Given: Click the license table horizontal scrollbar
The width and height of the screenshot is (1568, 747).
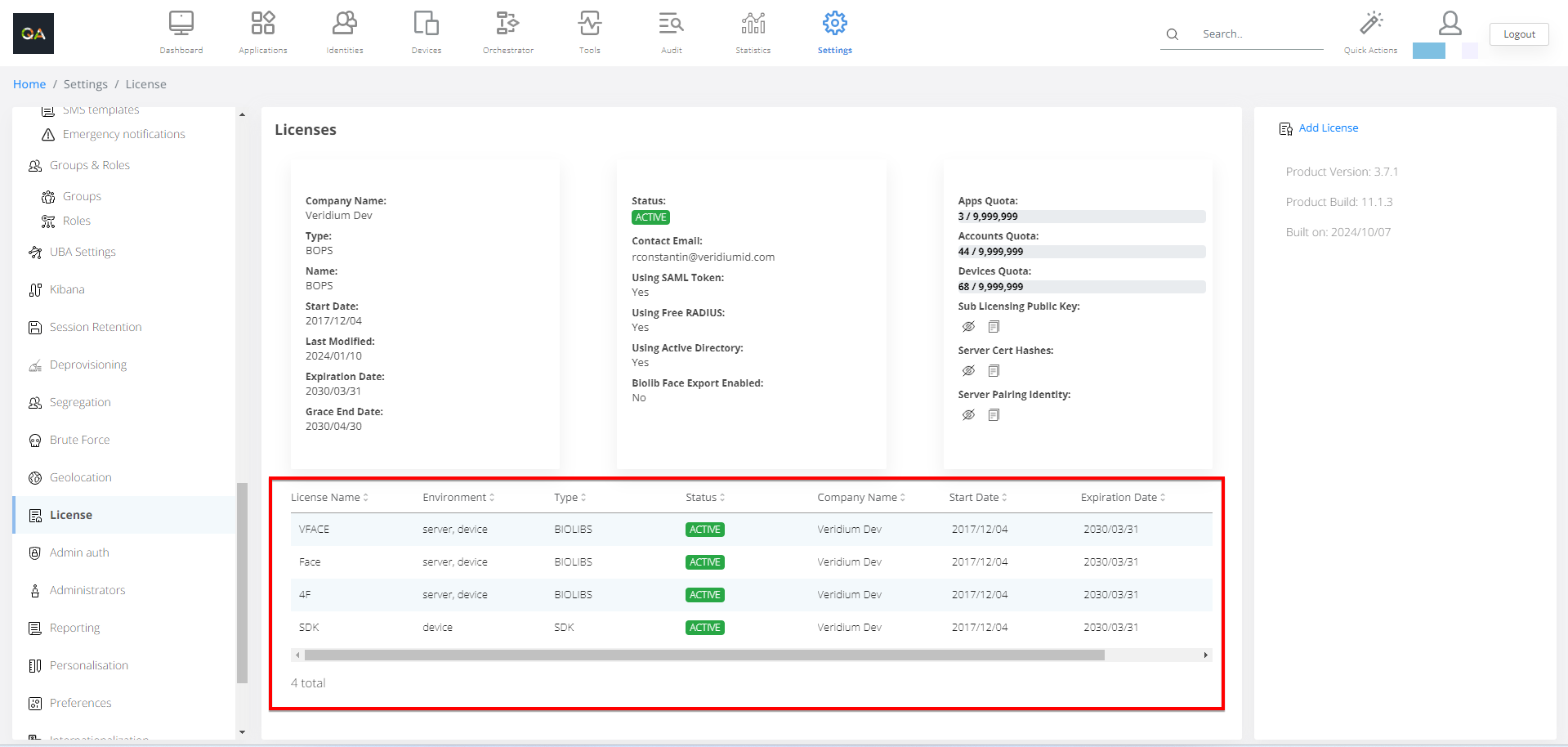Looking at the screenshot, I should [x=704, y=655].
